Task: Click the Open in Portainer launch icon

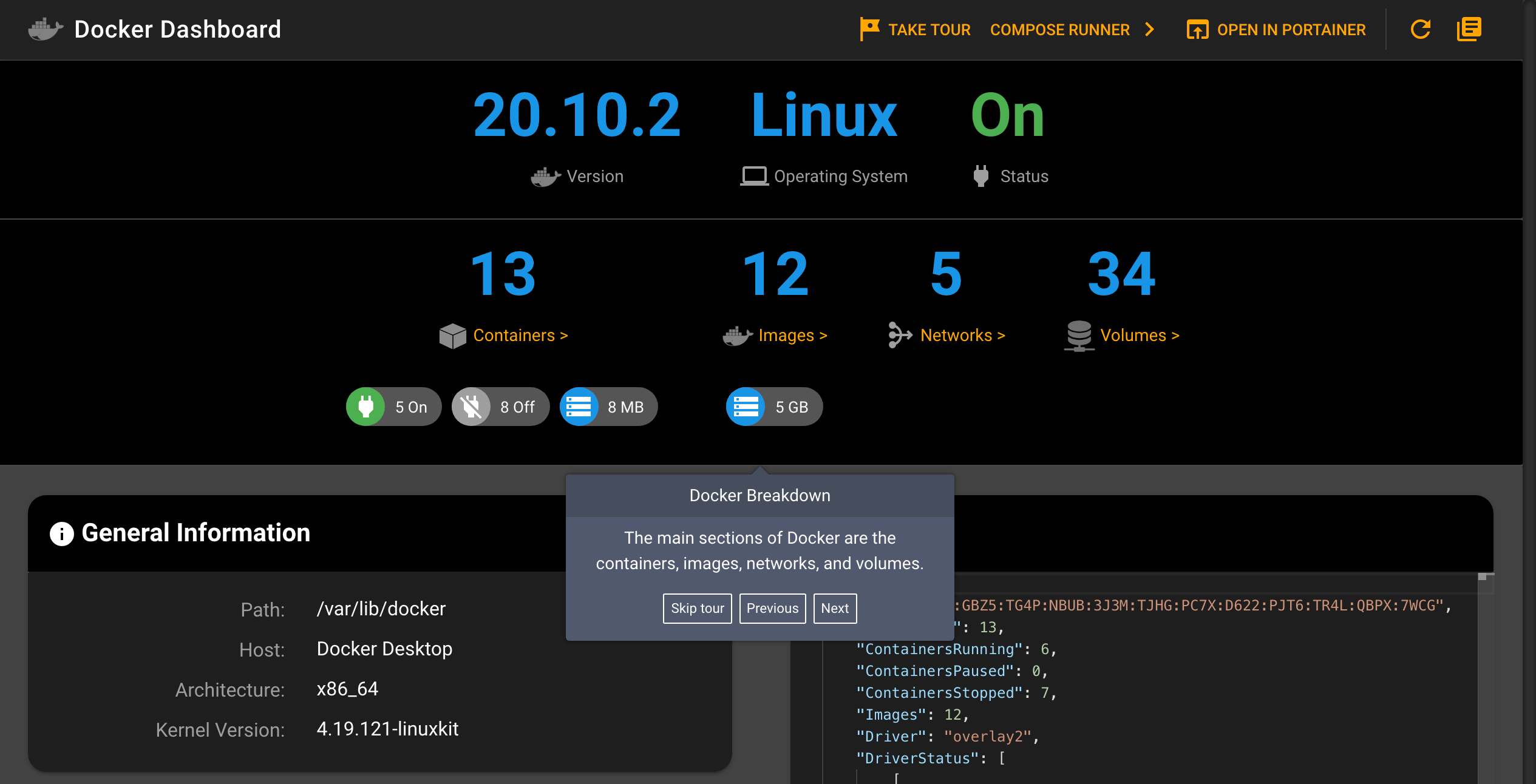Action: (1197, 29)
